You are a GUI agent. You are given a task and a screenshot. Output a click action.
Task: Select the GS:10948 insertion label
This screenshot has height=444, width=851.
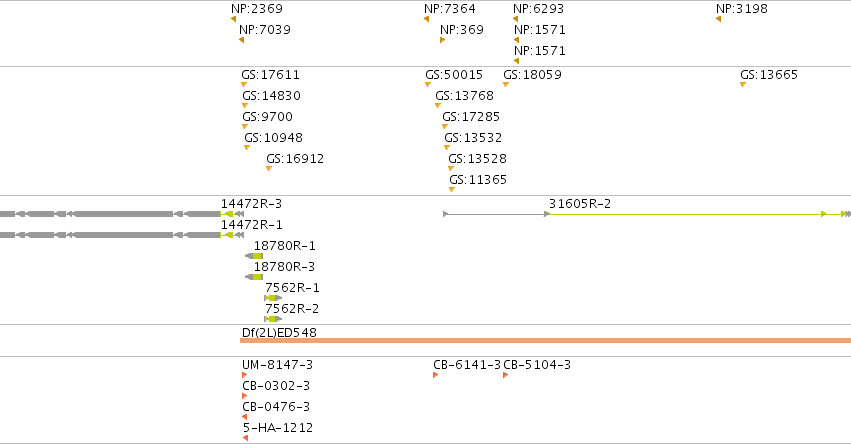point(274,138)
